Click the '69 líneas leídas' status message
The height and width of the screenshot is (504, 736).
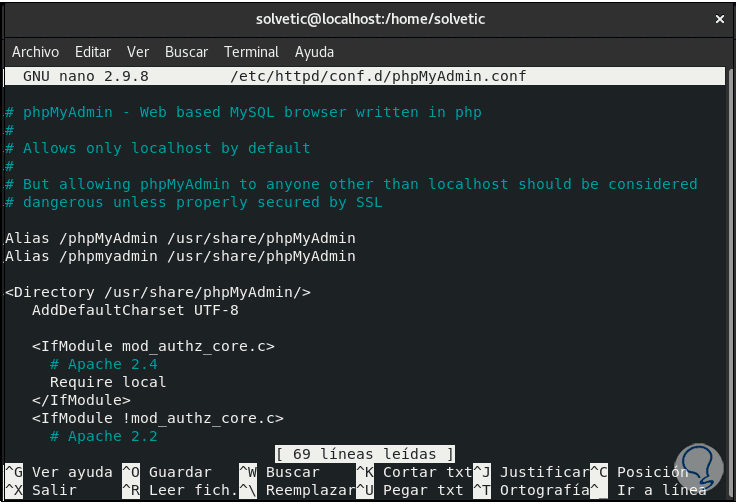[x=365, y=454]
